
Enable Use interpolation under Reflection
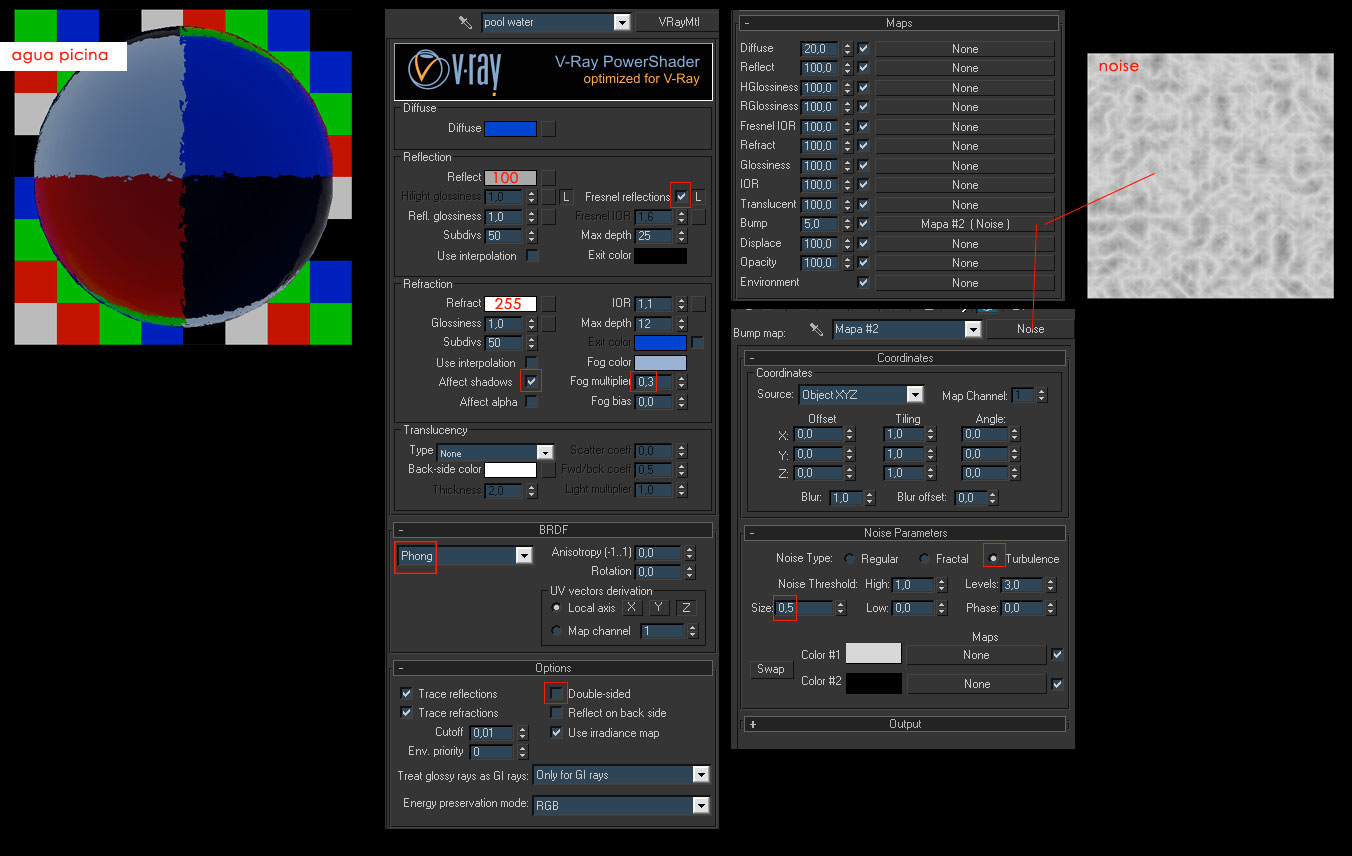point(532,256)
